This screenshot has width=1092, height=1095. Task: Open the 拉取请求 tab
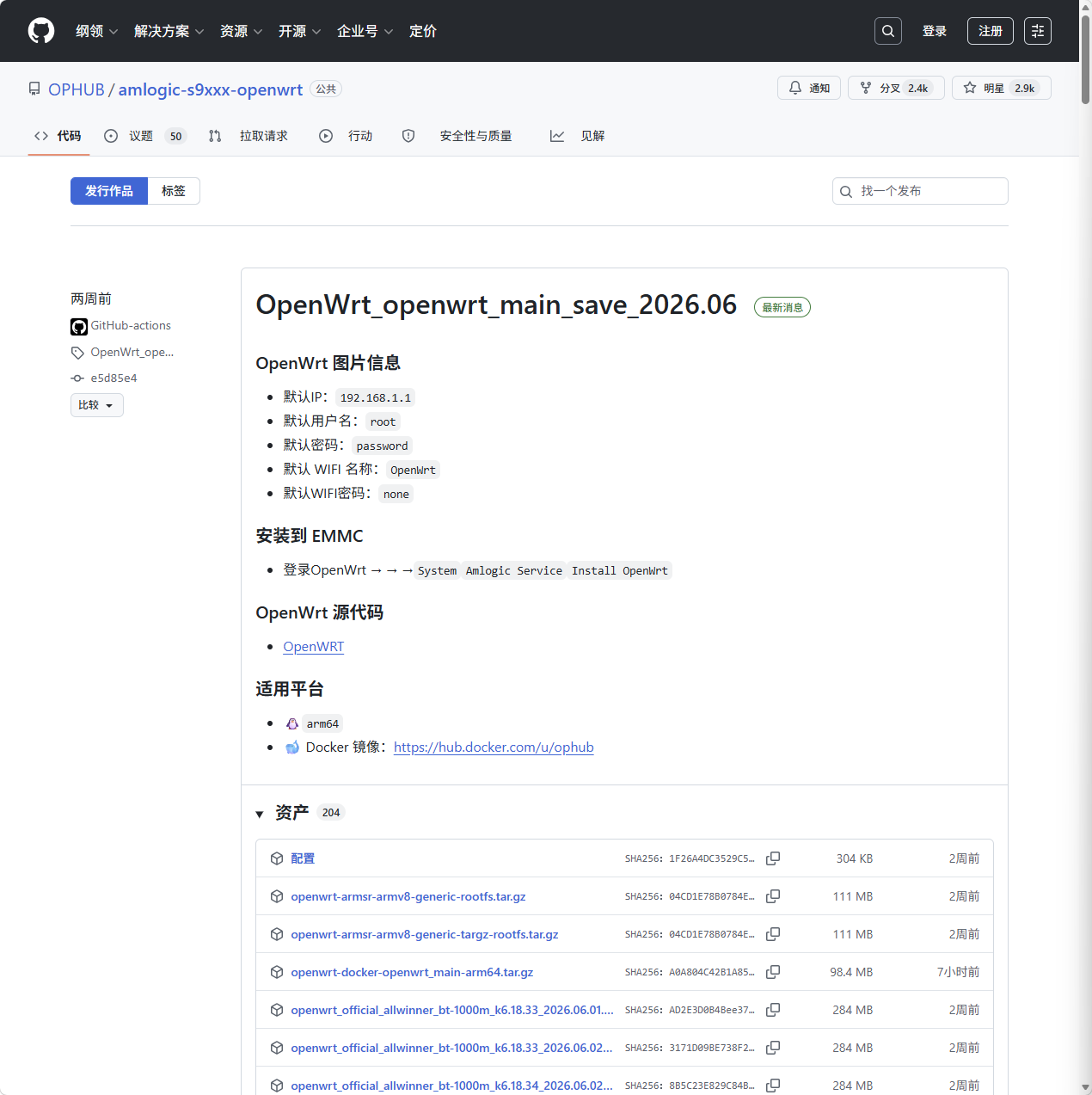coord(248,136)
